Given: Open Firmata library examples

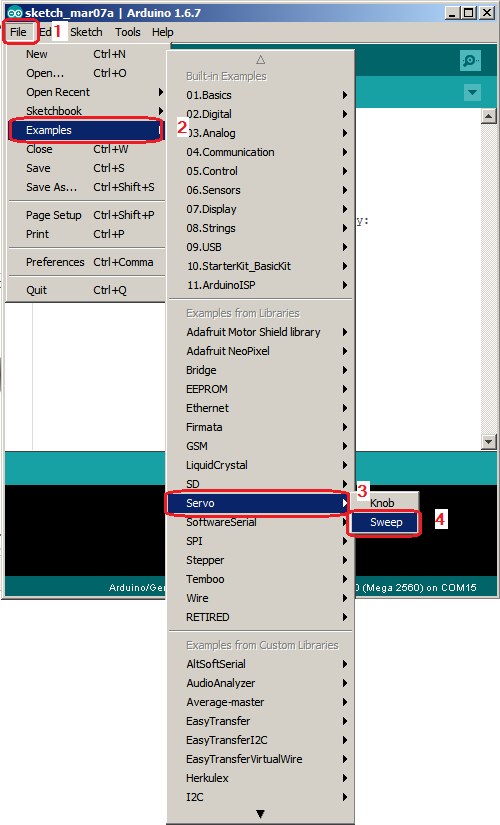Looking at the screenshot, I should click(x=261, y=427).
